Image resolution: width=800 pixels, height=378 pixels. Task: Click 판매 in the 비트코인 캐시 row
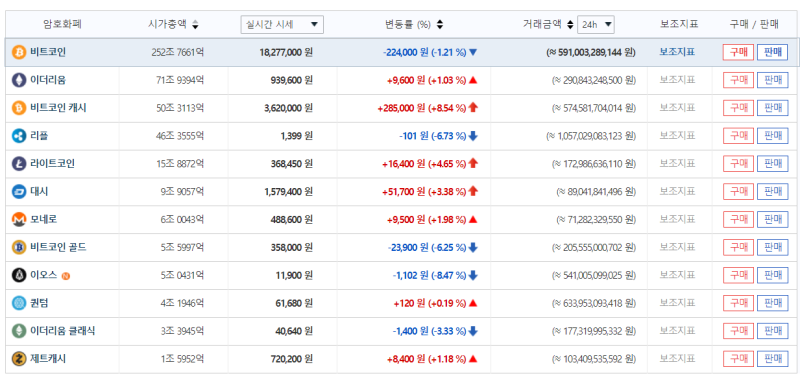point(772,108)
